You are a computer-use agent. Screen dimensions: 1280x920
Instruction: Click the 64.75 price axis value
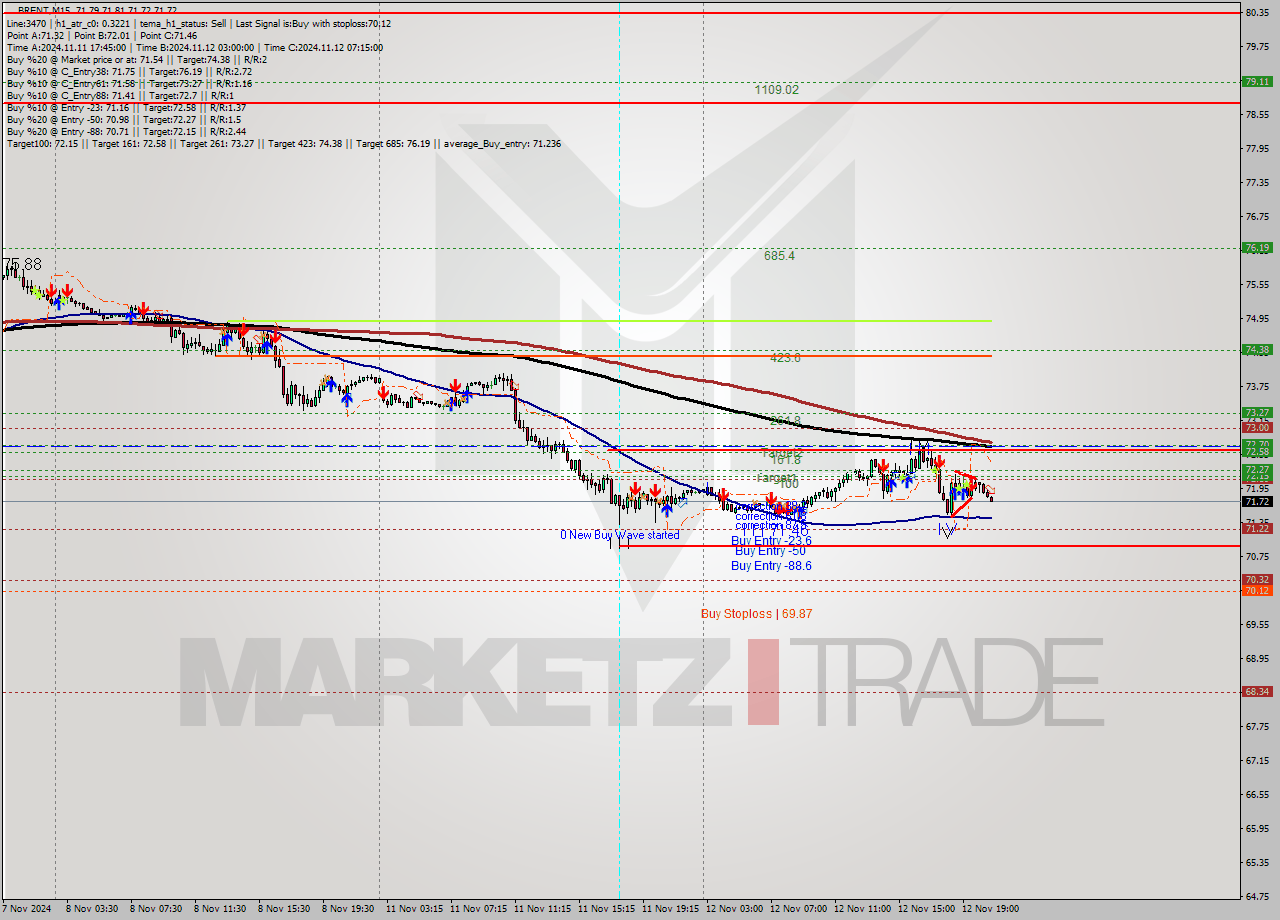click(1256, 896)
